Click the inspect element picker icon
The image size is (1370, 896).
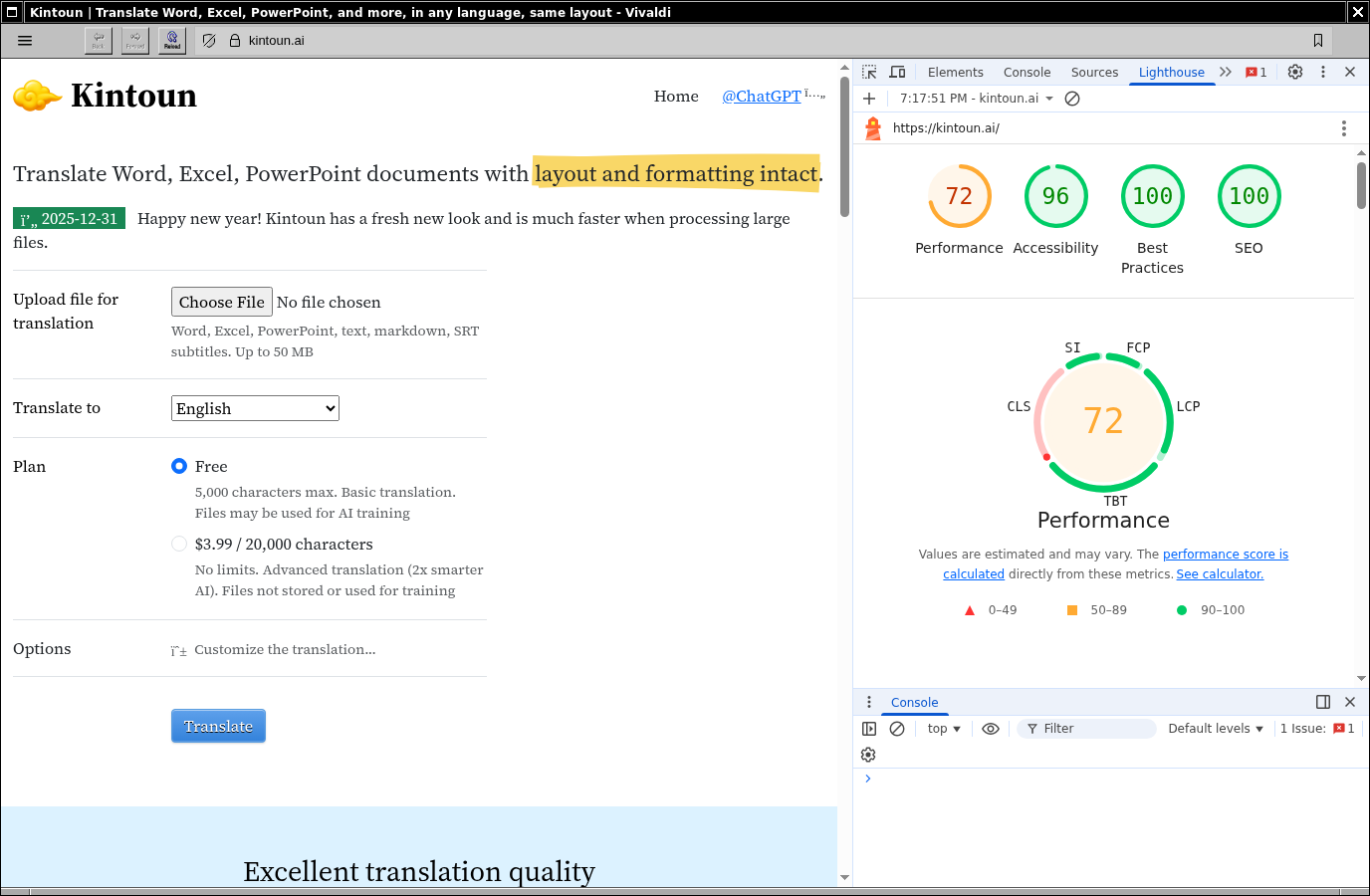(869, 72)
